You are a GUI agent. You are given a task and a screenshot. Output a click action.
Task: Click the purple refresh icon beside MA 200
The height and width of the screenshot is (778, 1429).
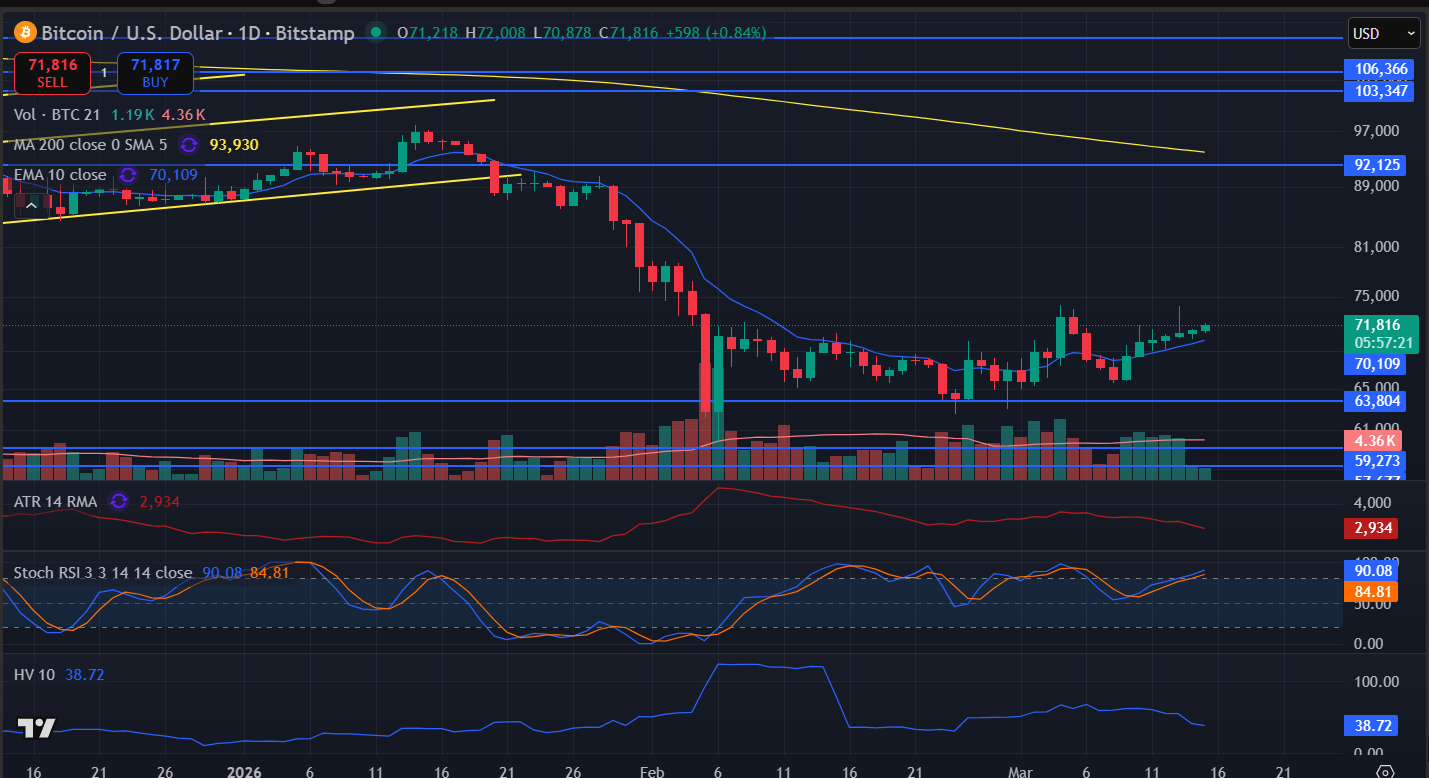[x=188, y=145]
